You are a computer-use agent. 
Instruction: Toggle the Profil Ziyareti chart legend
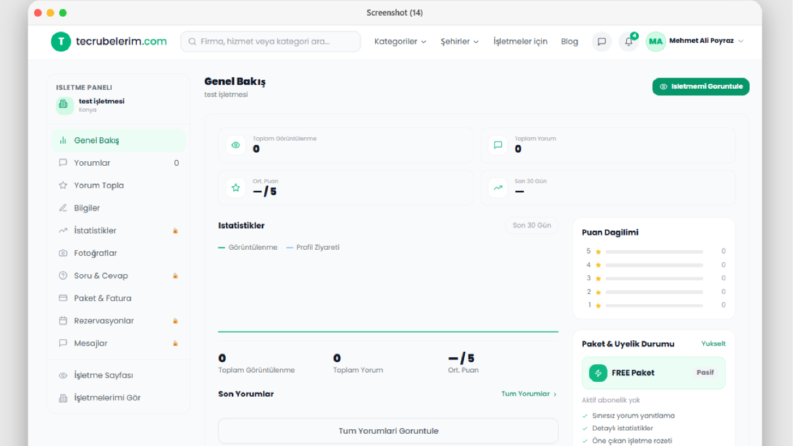[x=313, y=247]
